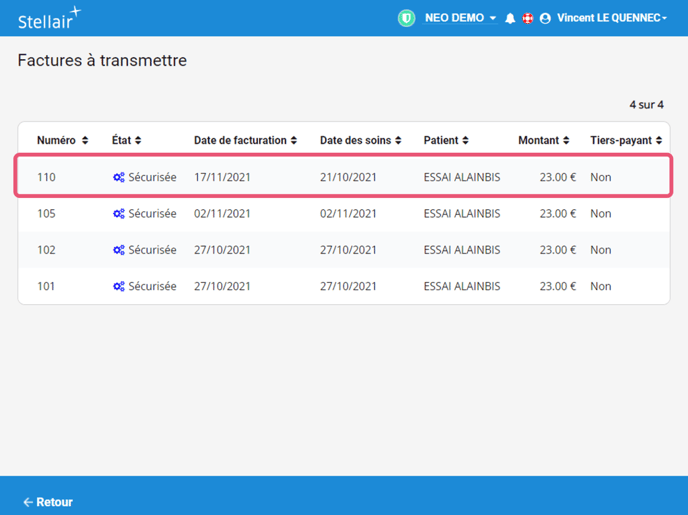This screenshot has height=515, width=688.
Task: Click the Sécurisée gears icon for invoice 101
Action: tap(119, 286)
